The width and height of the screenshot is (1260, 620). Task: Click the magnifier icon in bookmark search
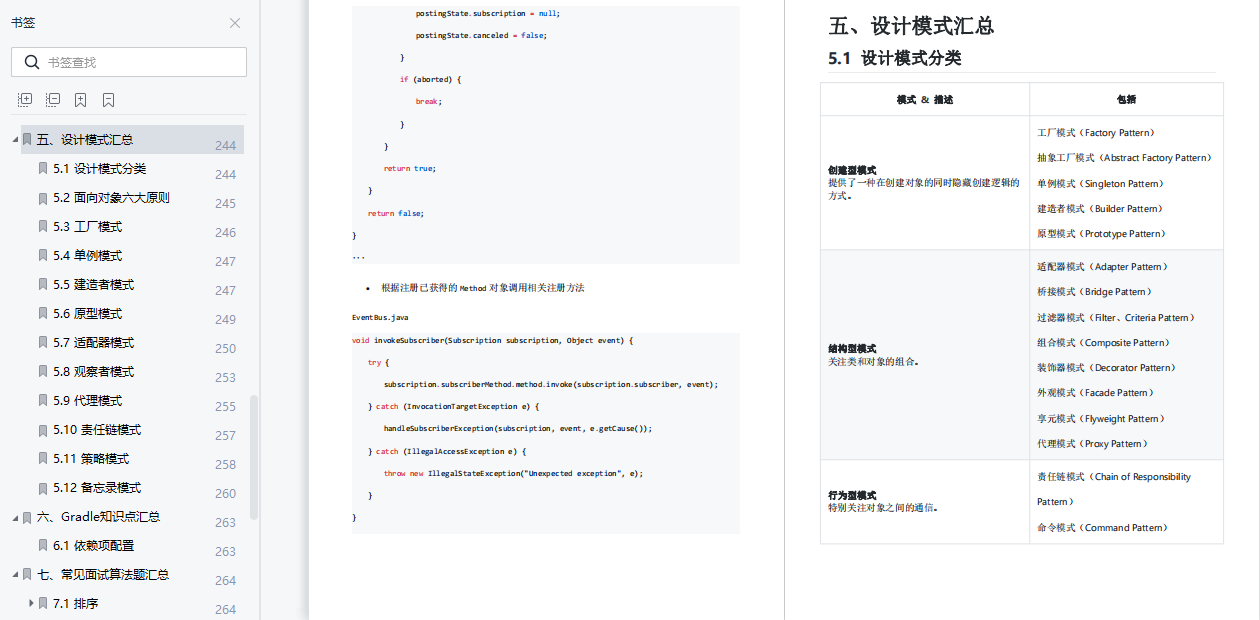click(x=31, y=62)
